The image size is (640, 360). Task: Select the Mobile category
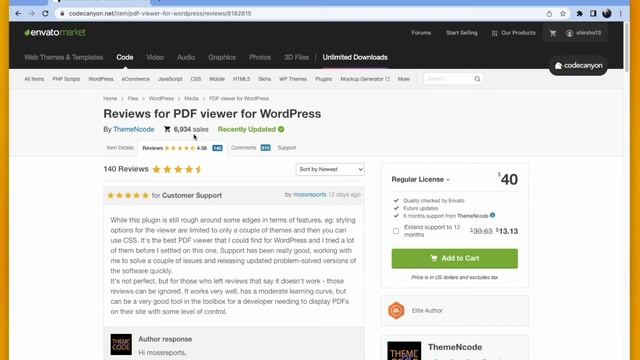tap(217, 79)
